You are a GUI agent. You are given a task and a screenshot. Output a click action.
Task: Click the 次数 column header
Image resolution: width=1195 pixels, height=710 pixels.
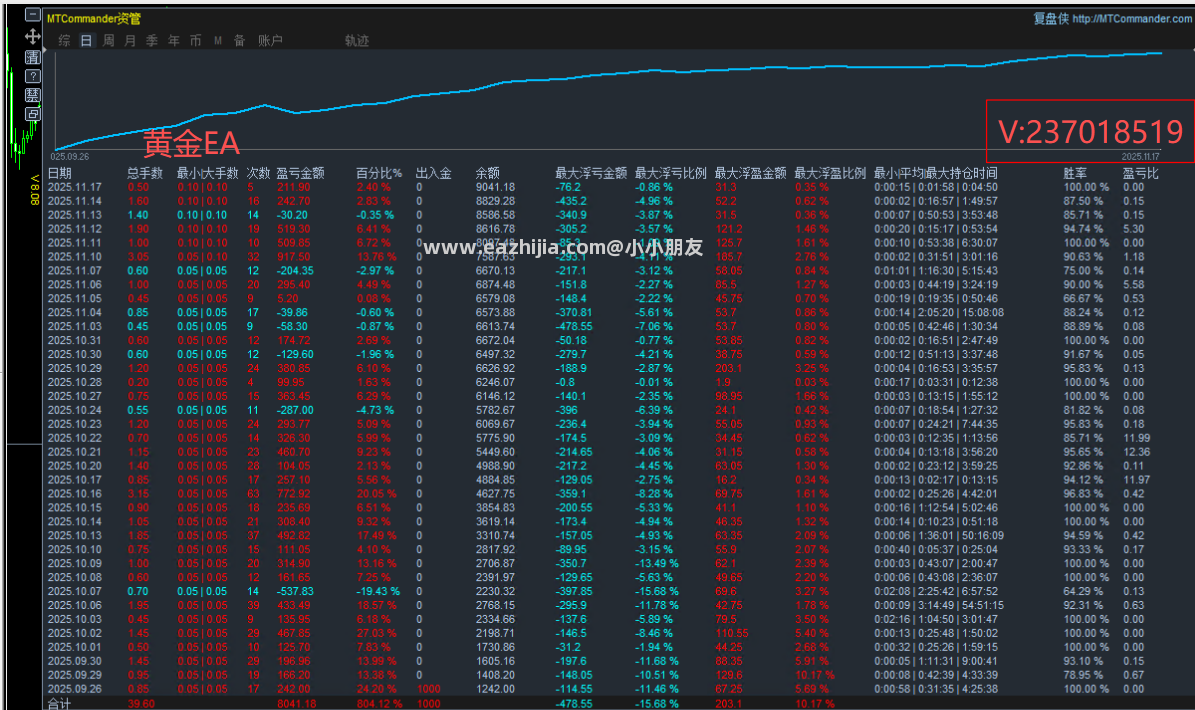(x=258, y=173)
